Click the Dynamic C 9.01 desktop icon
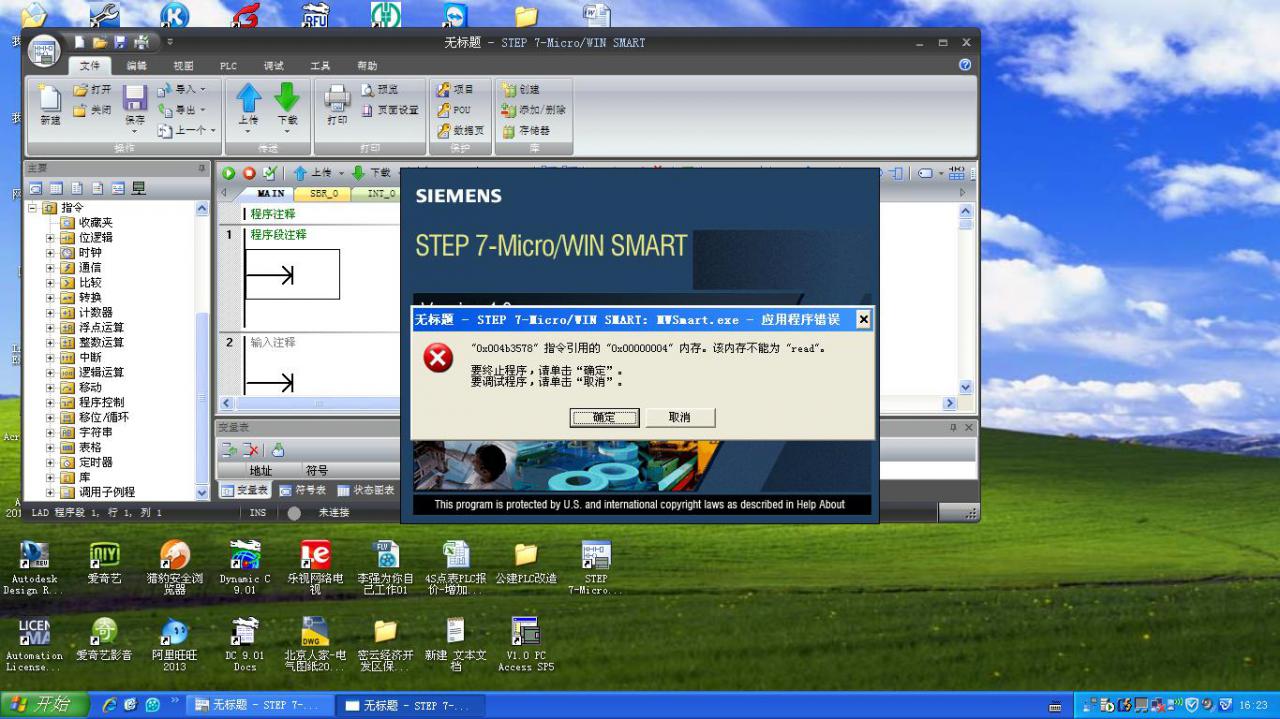The width and height of the screenshot is (1280, 719). coord(245,567)
